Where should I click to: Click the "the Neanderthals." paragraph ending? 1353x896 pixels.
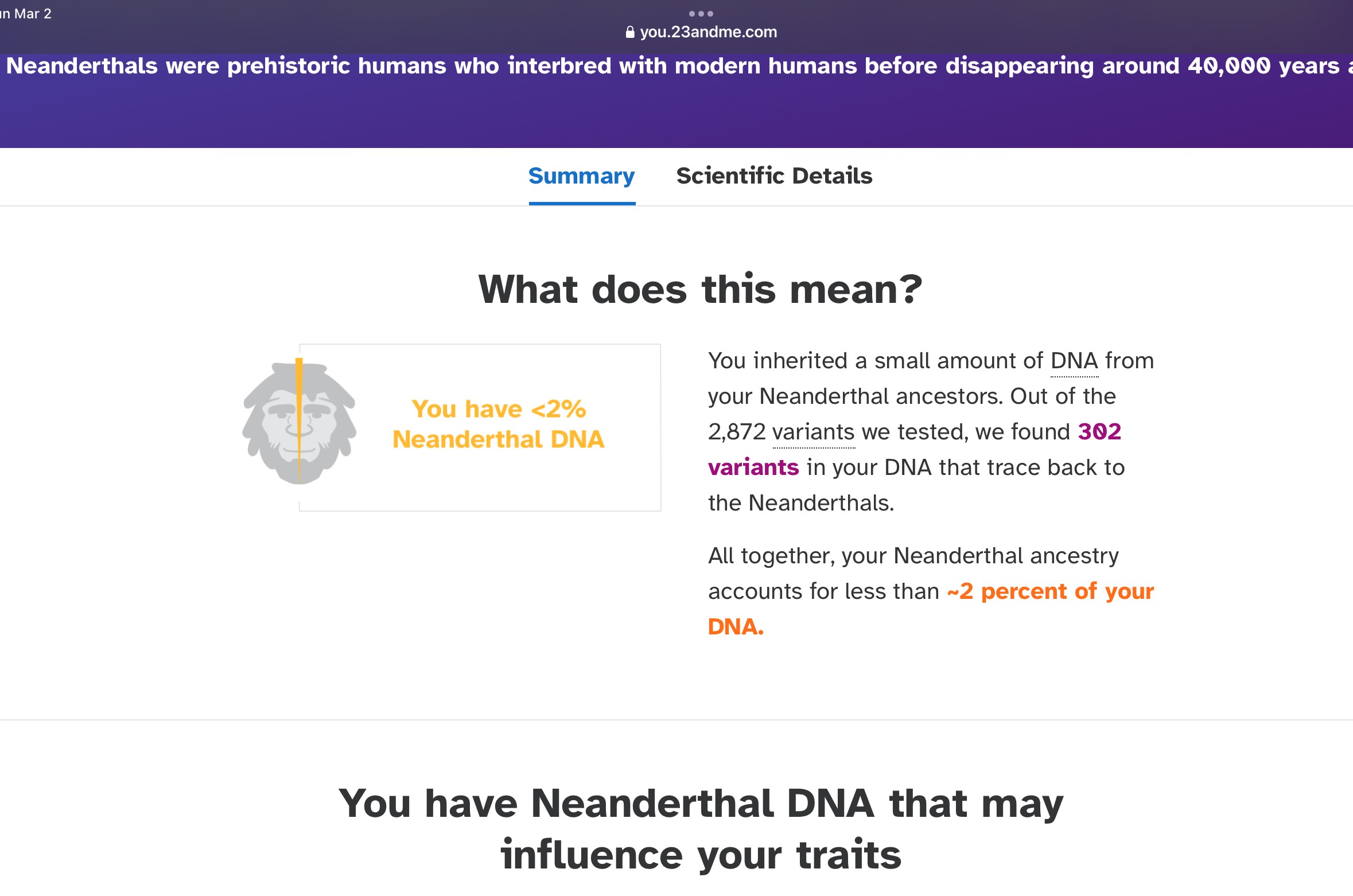tap(801, 504)
